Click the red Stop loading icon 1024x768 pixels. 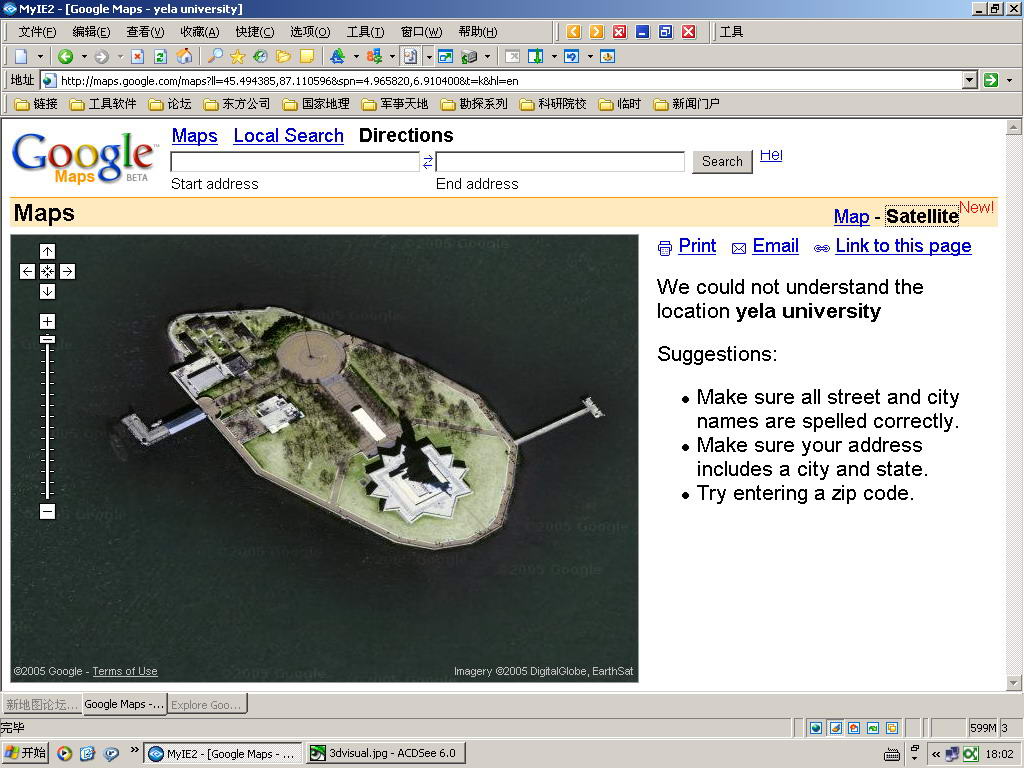(x=137, y=57)
